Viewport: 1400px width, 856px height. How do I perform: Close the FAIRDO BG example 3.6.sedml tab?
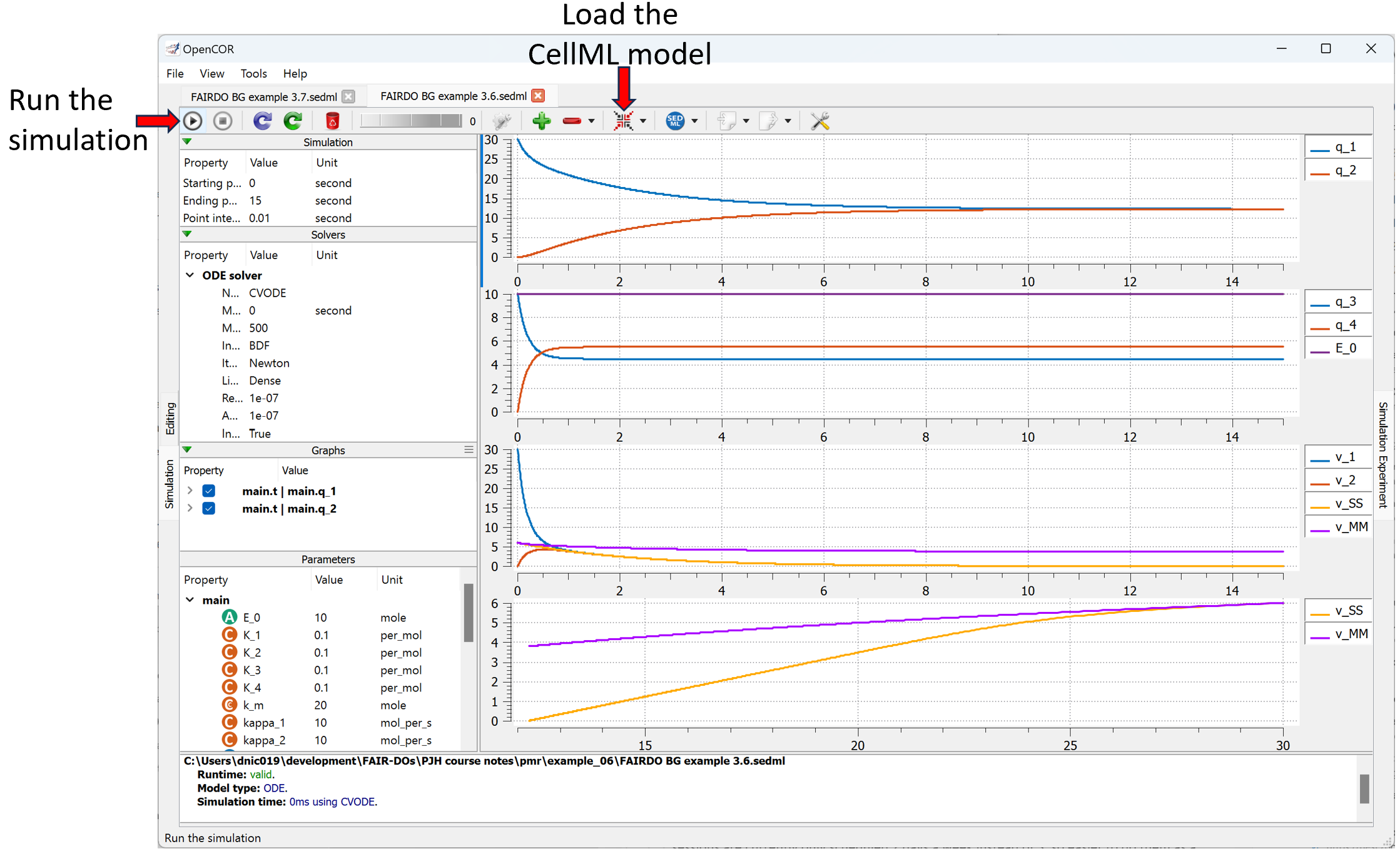click(538, 96)
